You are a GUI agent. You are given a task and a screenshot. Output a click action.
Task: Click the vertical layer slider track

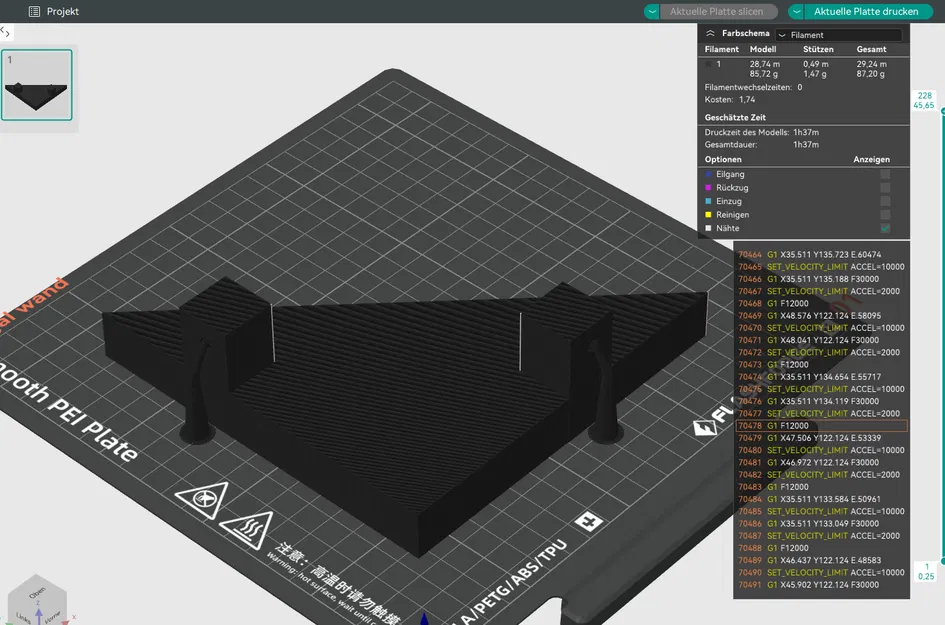943,336
